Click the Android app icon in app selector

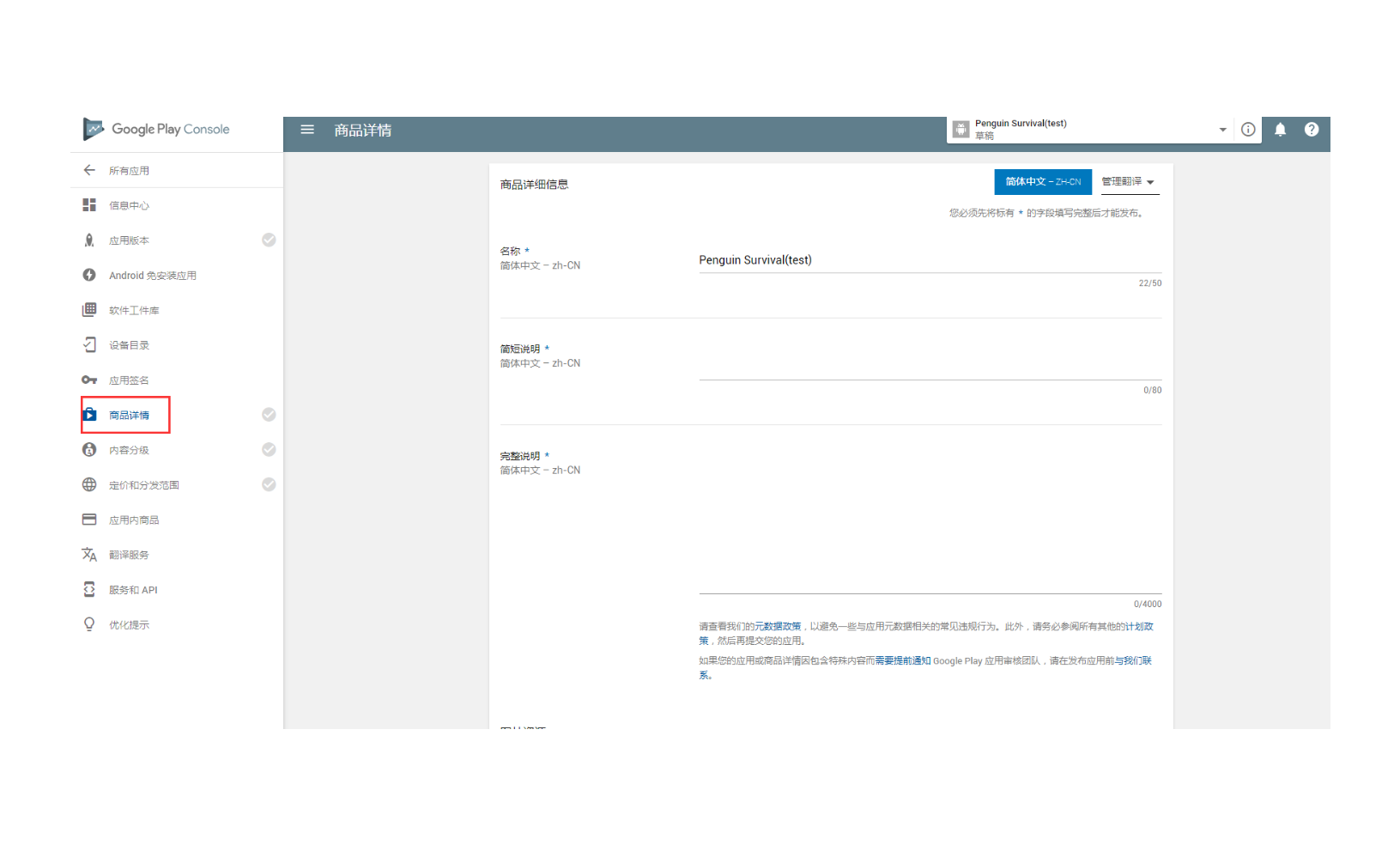[x=961, y=130]
